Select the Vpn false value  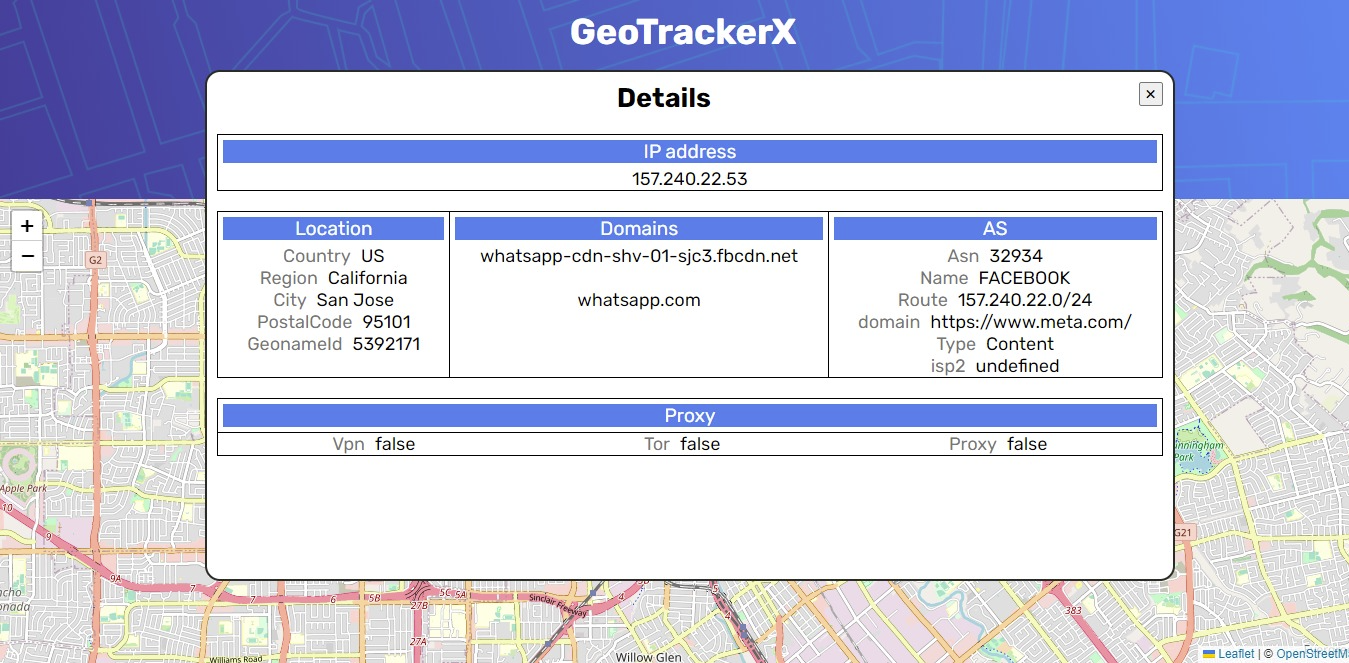(395, 444)
